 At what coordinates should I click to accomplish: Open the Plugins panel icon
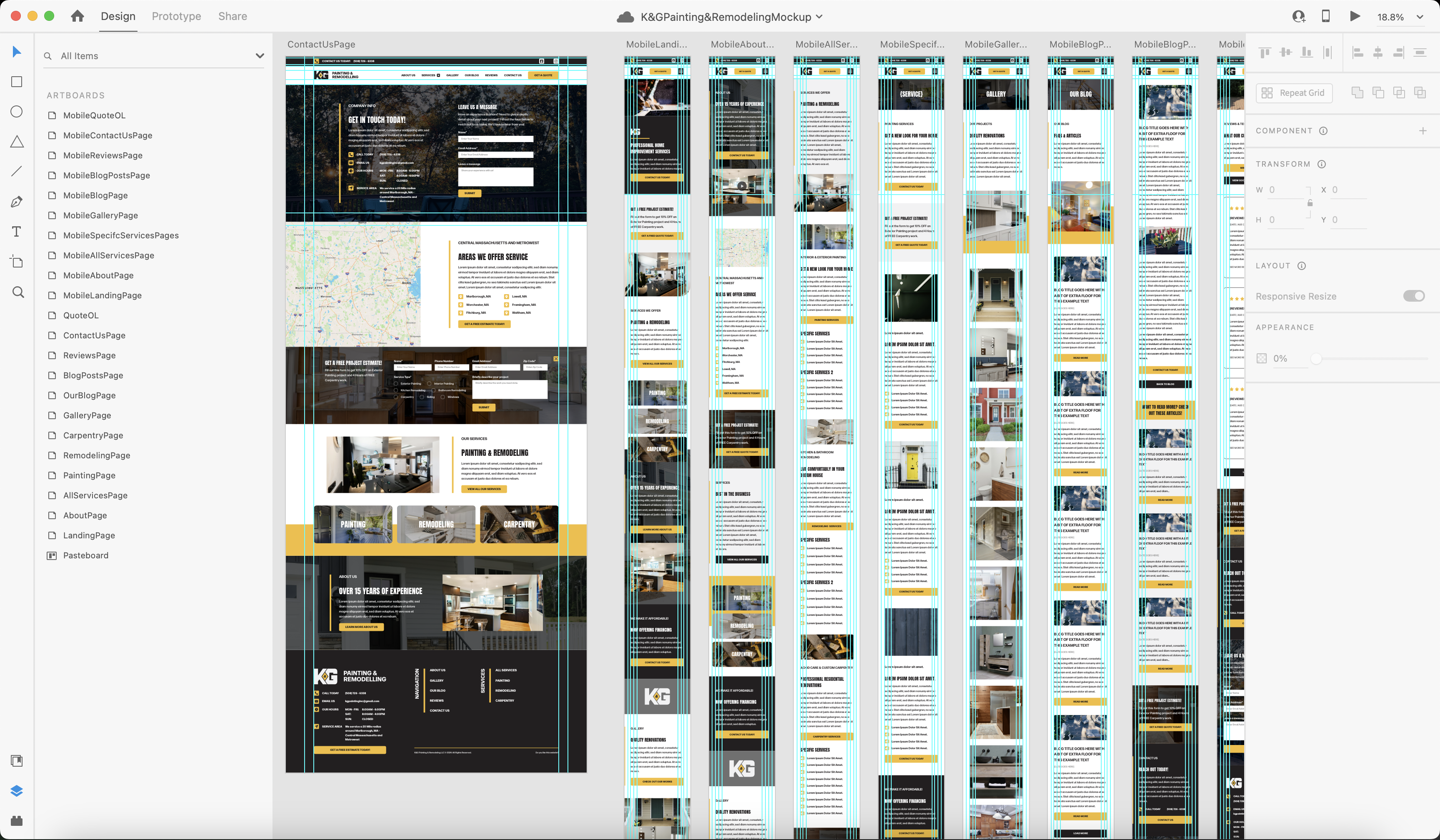click(x=17, y=820)
